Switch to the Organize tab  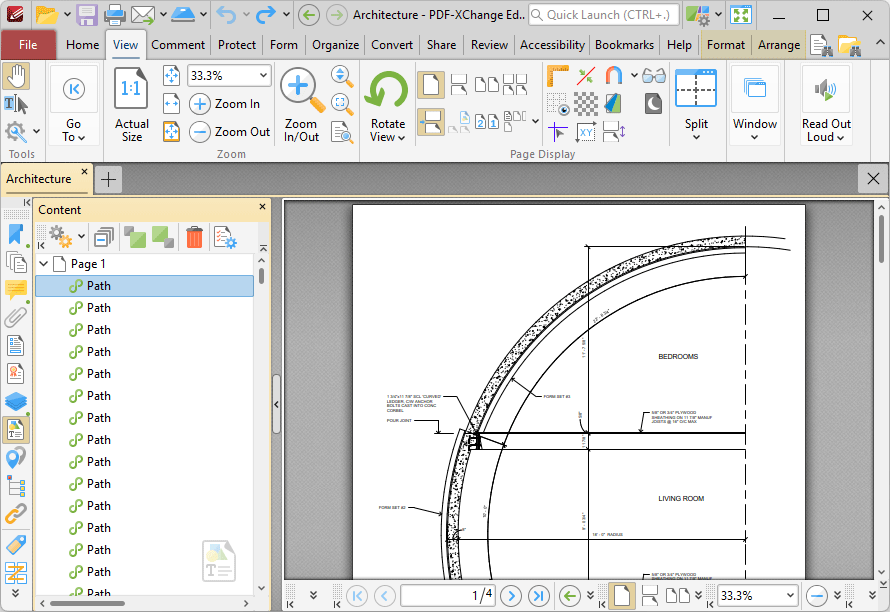click(x=335, y=45)
